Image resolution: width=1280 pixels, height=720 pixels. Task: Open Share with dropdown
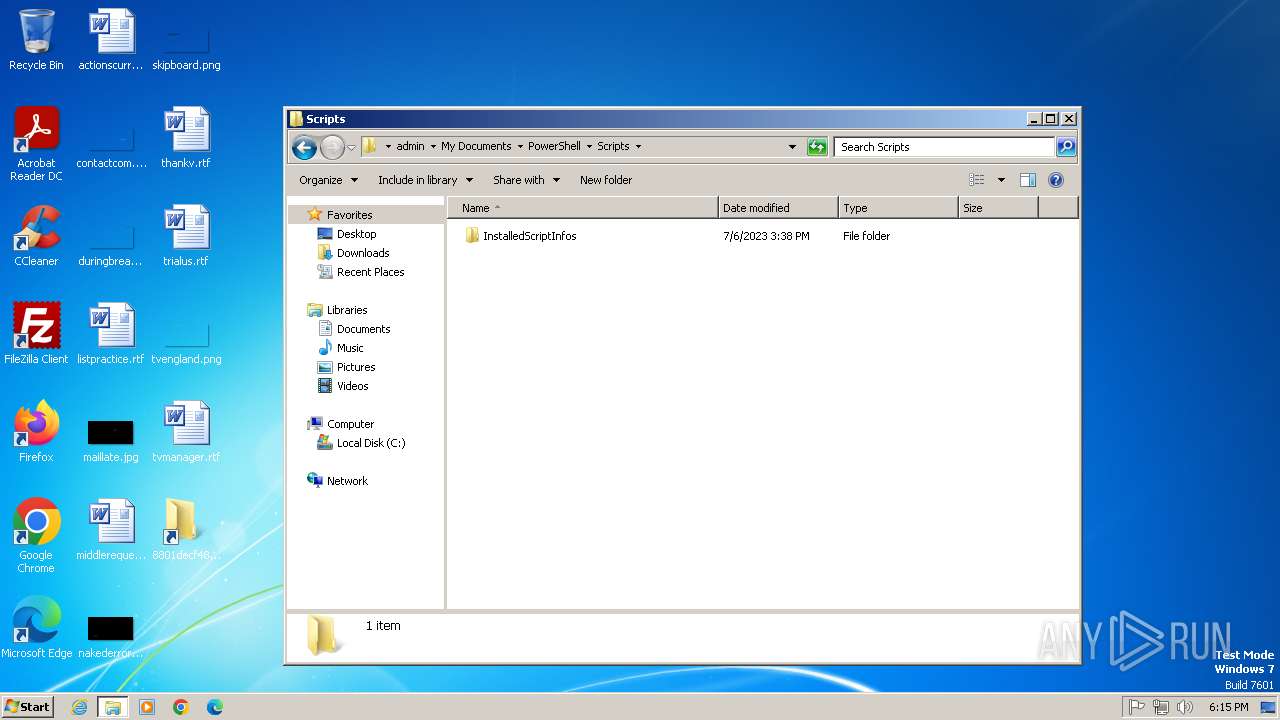[526, 180]
